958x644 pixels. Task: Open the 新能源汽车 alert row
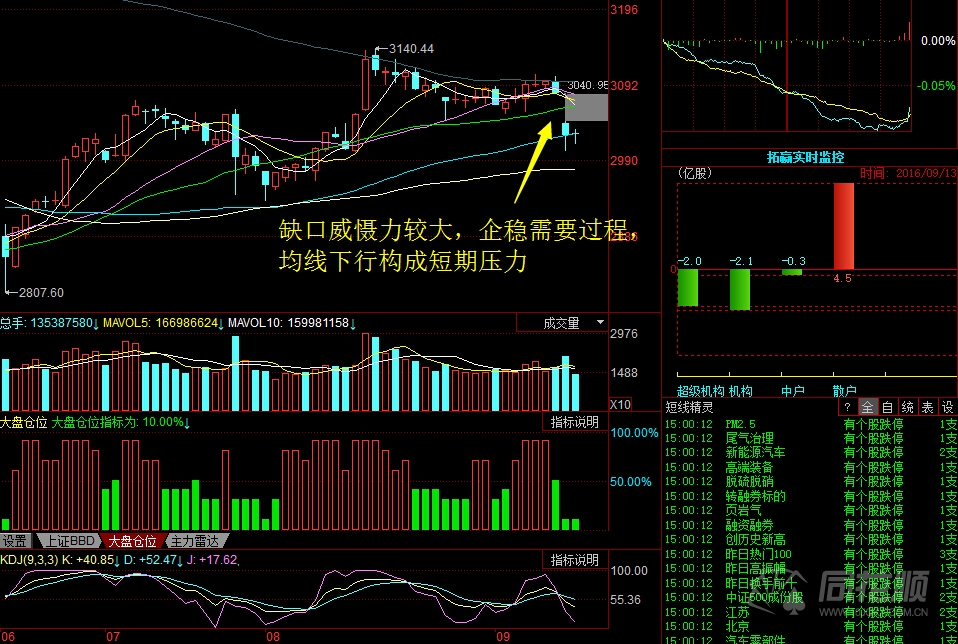coord(755,452)
